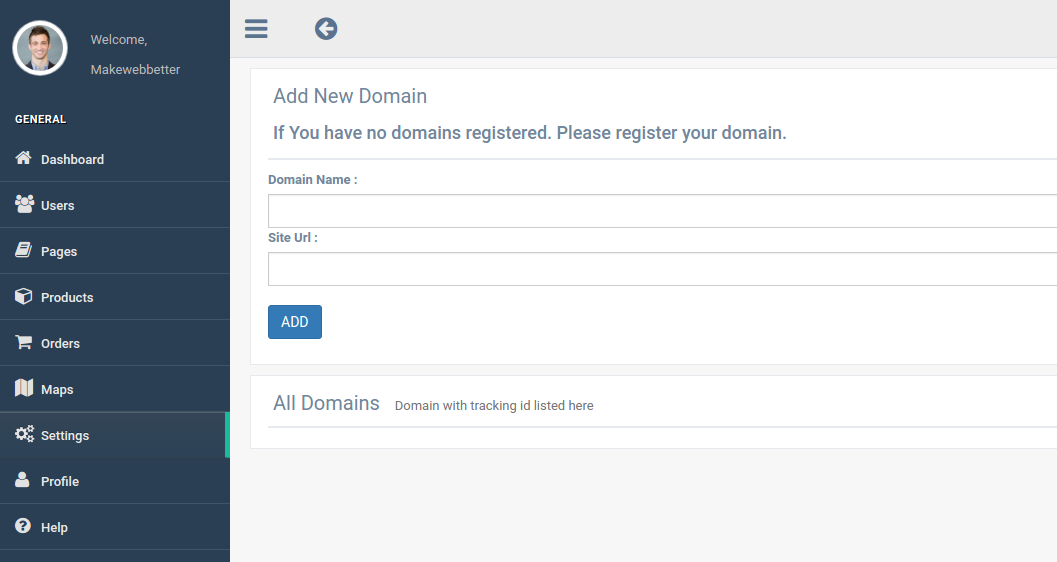Select the Orders sidebar entry
Image resolution: width=1057 pixels, height=562 pixels.
[115, 343]
